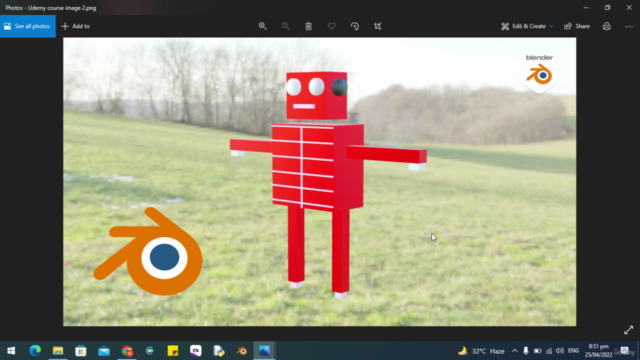Screen dimensions: 640x360
Task: Restore down the Photos window
Action: [607, 7]
